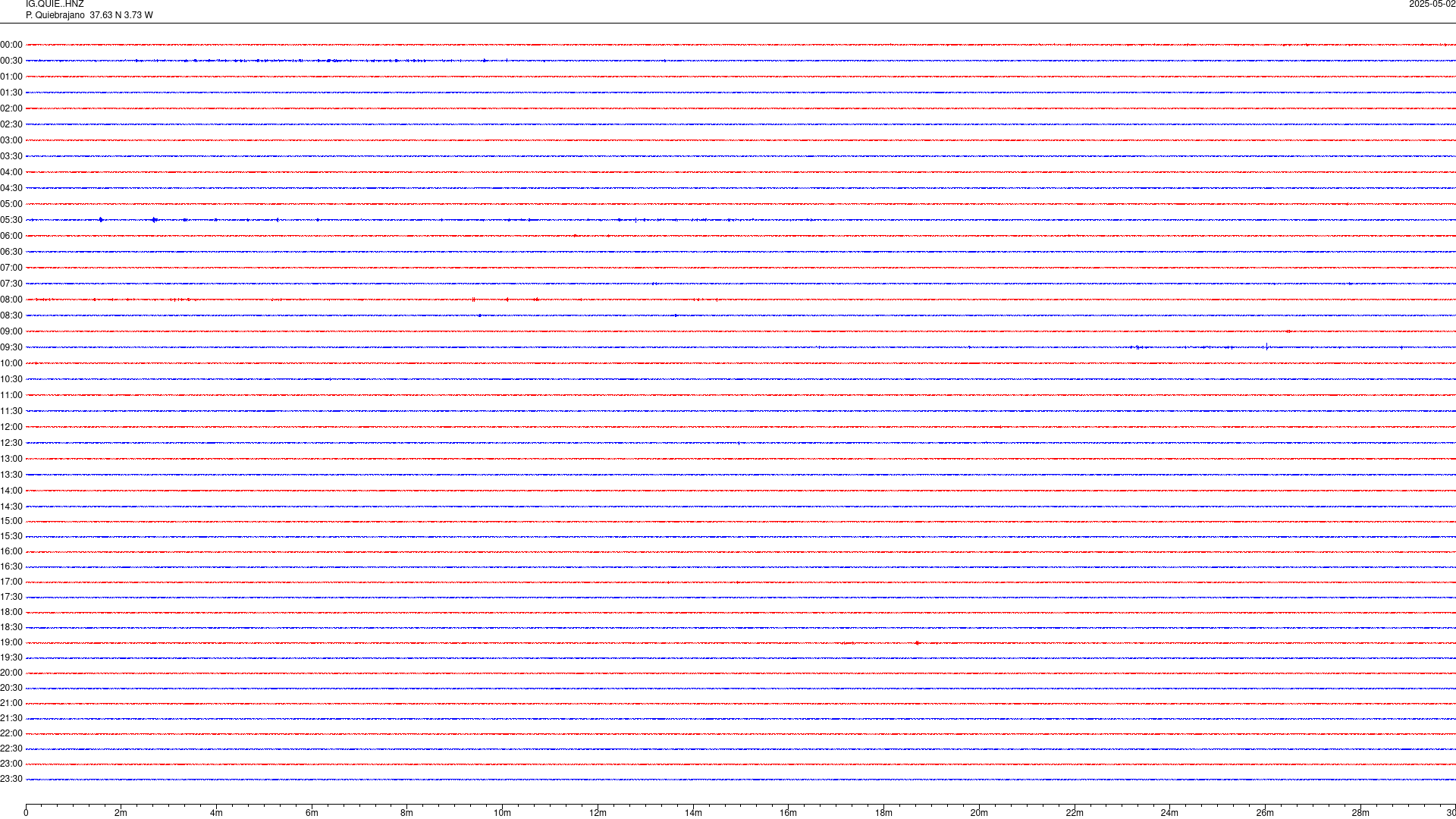
Task: Click the 22m tick label on time axis
Action: [1075, 813]
